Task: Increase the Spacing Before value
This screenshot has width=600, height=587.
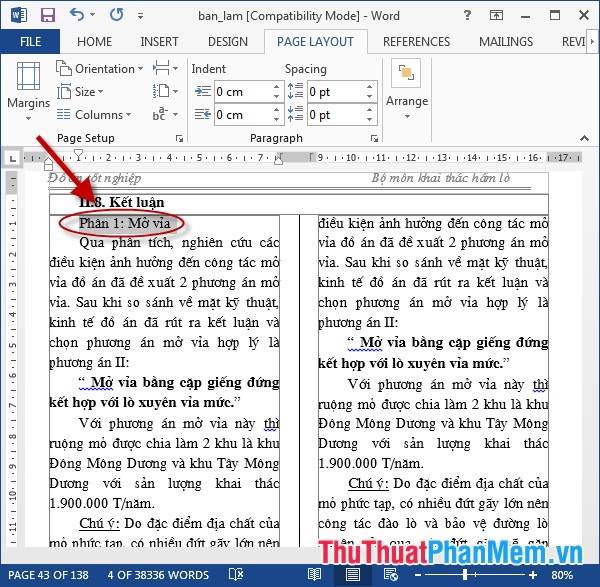Action: click(x=369, y=87)
